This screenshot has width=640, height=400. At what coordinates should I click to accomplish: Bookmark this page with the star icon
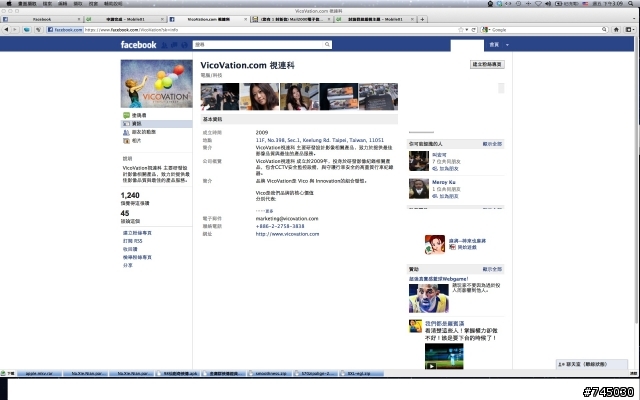[461, 29]
